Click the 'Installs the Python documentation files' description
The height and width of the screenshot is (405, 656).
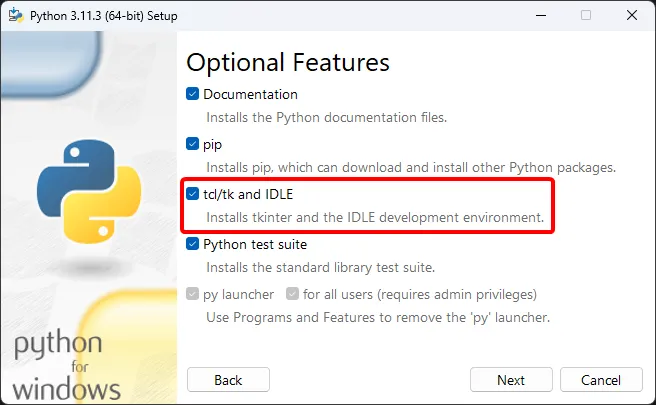point(326,117)
